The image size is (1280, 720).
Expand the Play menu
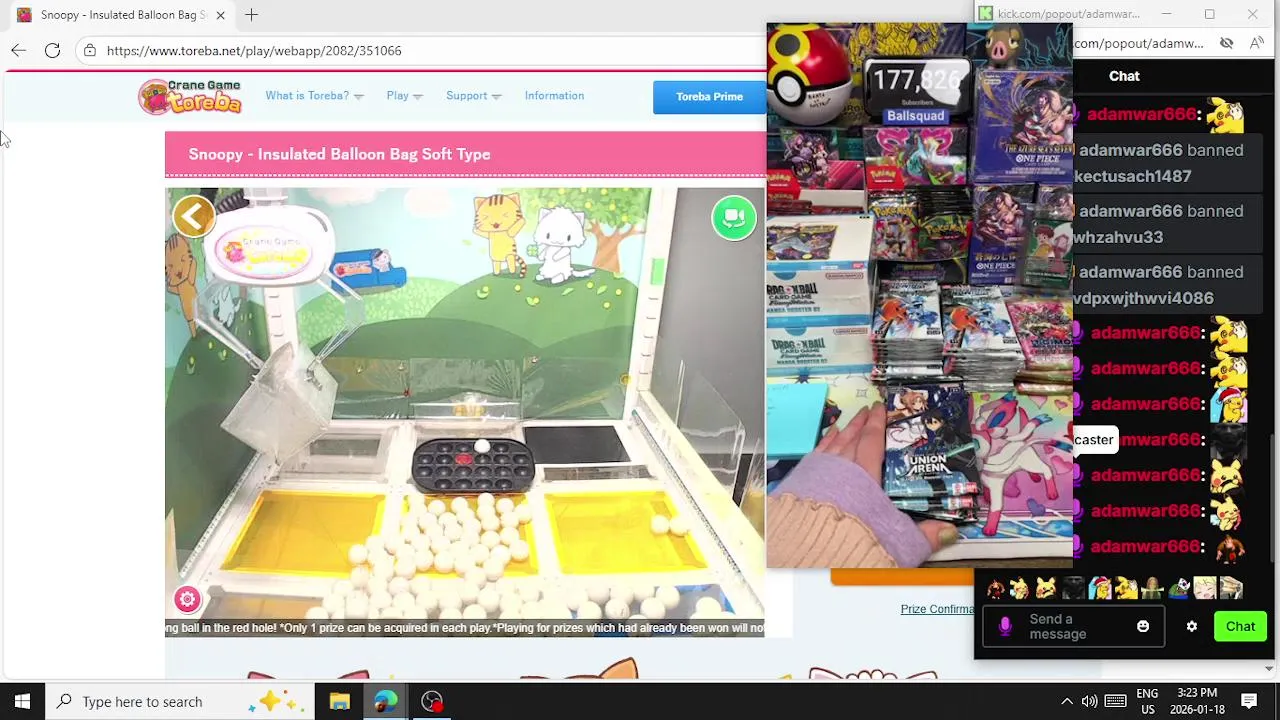[404, 96]
